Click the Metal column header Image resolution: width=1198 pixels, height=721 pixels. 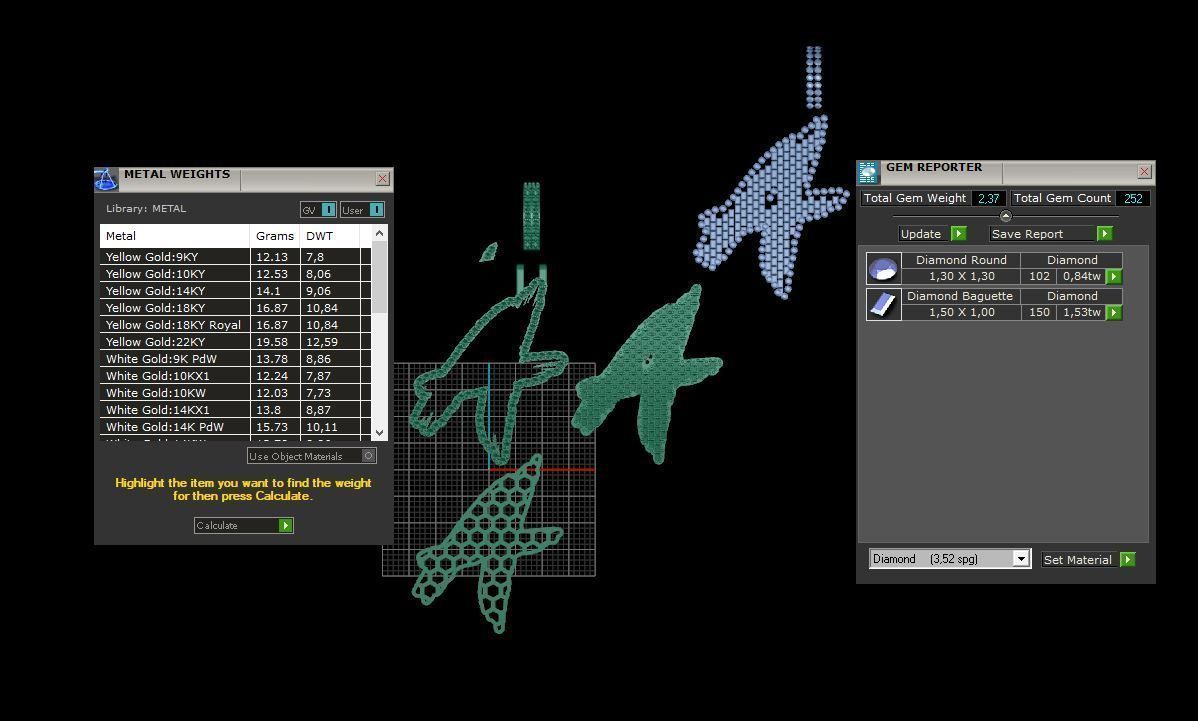click(x=175, y=236)
